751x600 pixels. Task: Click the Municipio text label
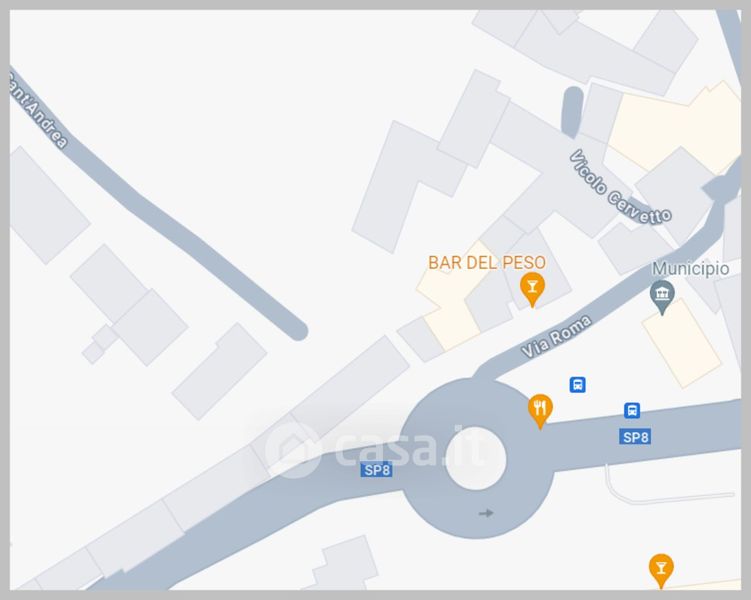pos(690,268)
